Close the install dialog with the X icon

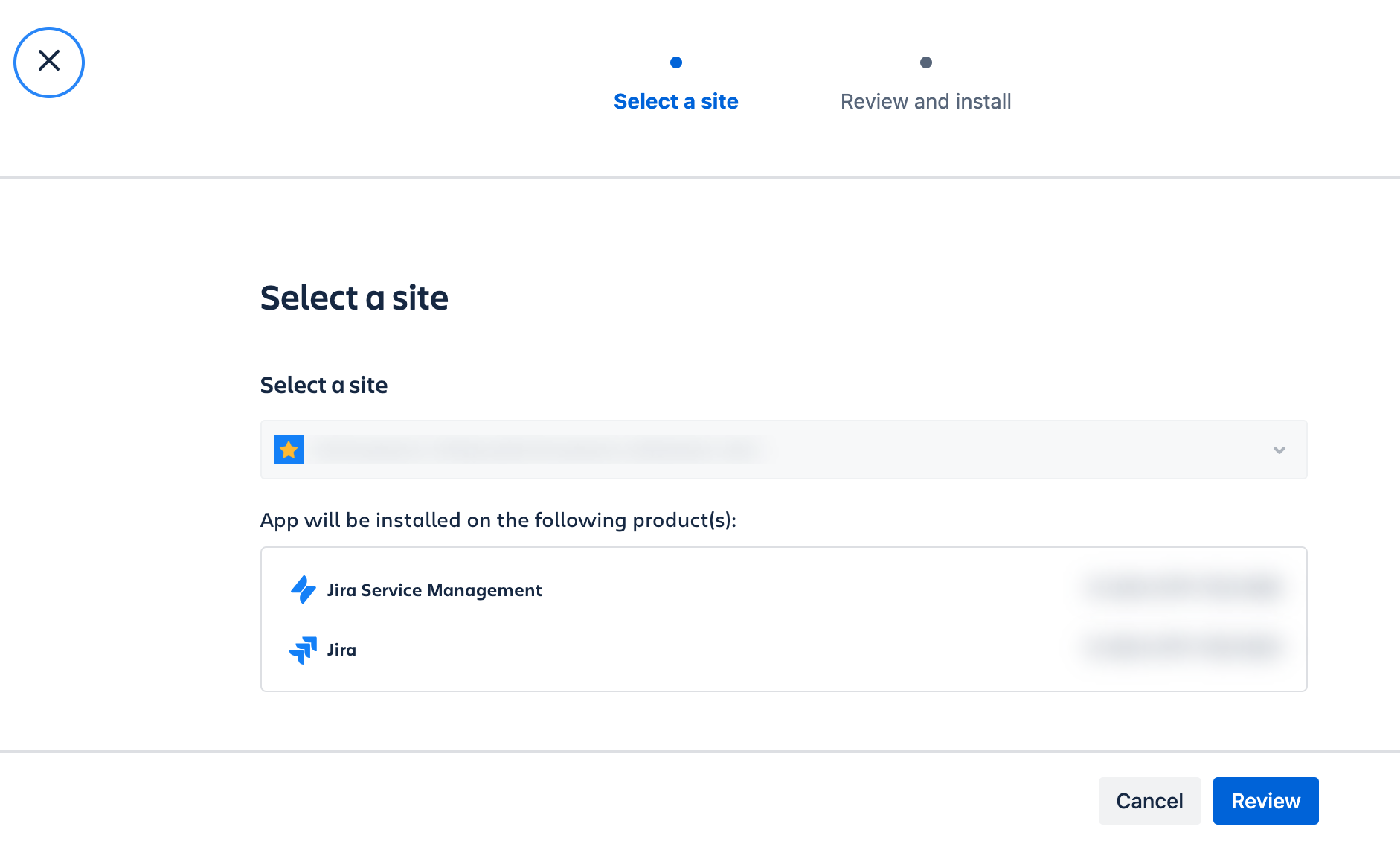[x=49, y=63]
